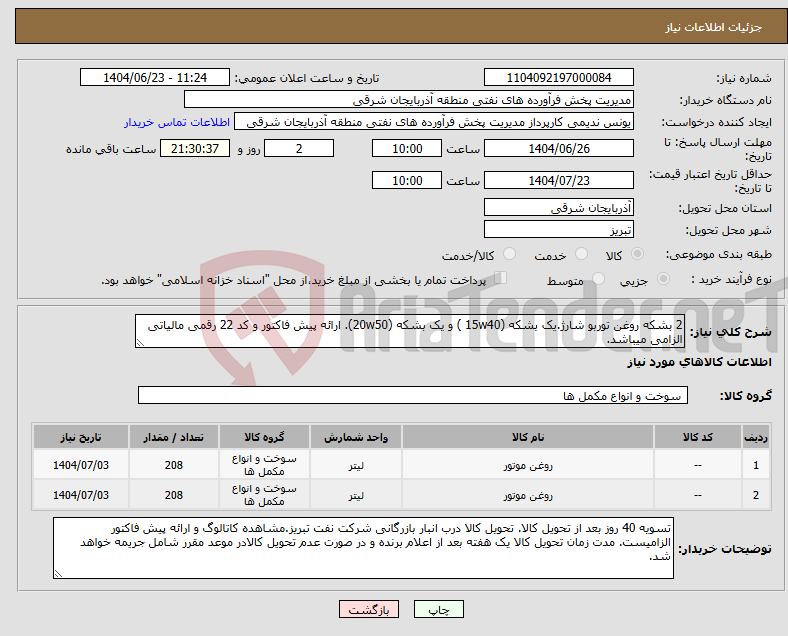Select the متوسط purchase type radio
This screenshot has width=788, height=636.
coord(599,278)
